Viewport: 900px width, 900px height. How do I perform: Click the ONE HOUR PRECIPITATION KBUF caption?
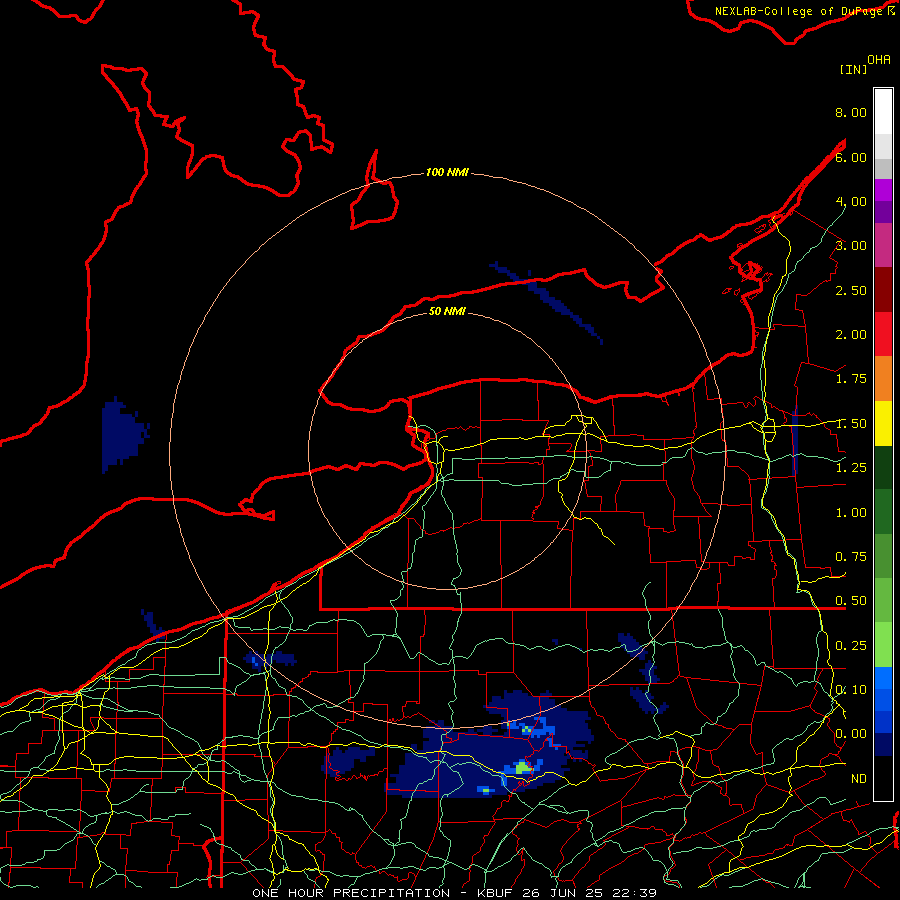[x=455, y=893]
